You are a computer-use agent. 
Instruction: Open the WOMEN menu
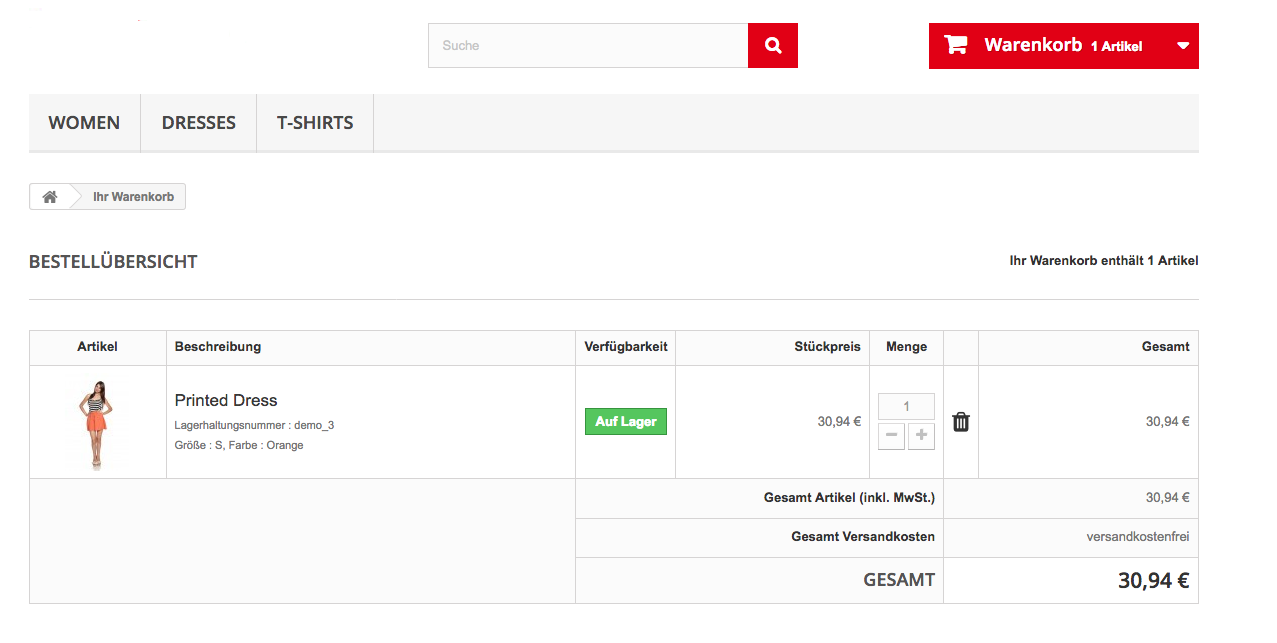pyautogui.click(x=84, y=123)
